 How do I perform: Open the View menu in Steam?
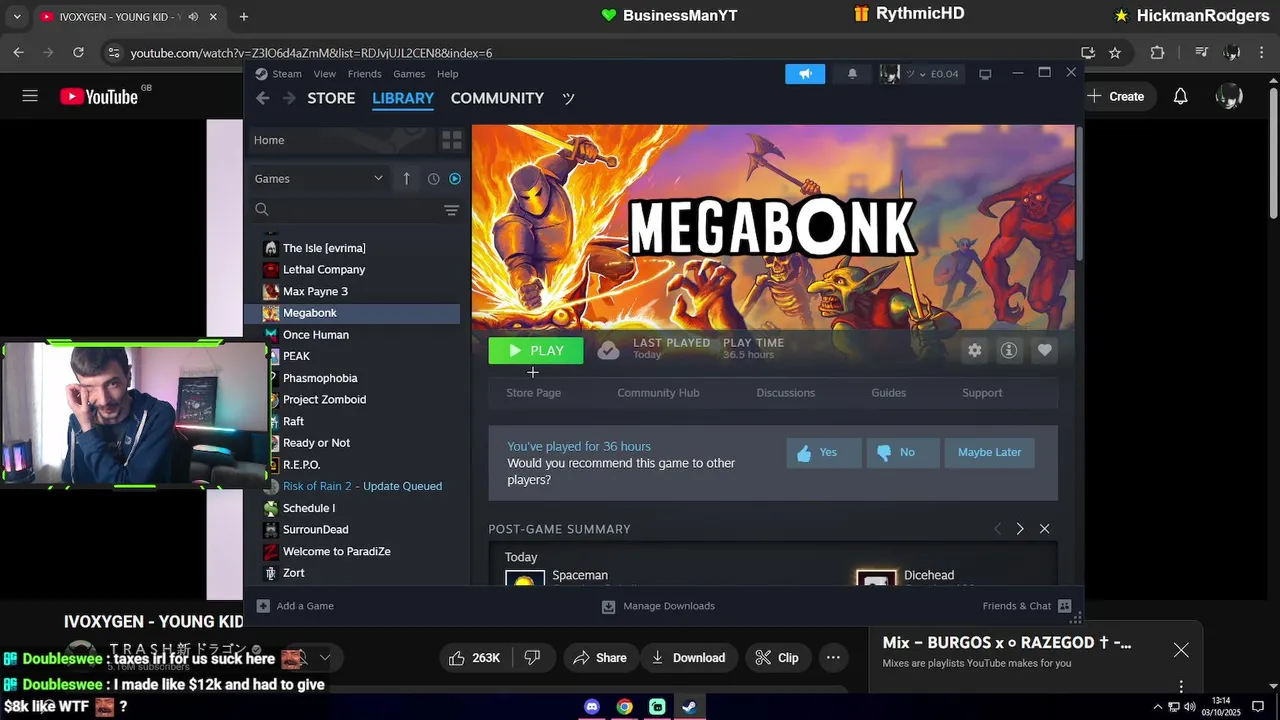click(325, 74)
